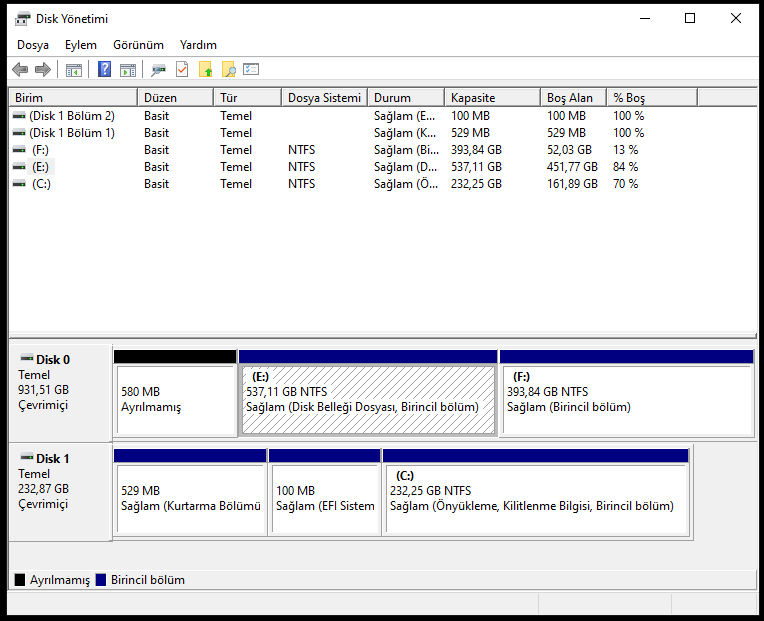Click the disk connect icon in the toolbar
Screen dimensions: 764x621
[158, 70]
